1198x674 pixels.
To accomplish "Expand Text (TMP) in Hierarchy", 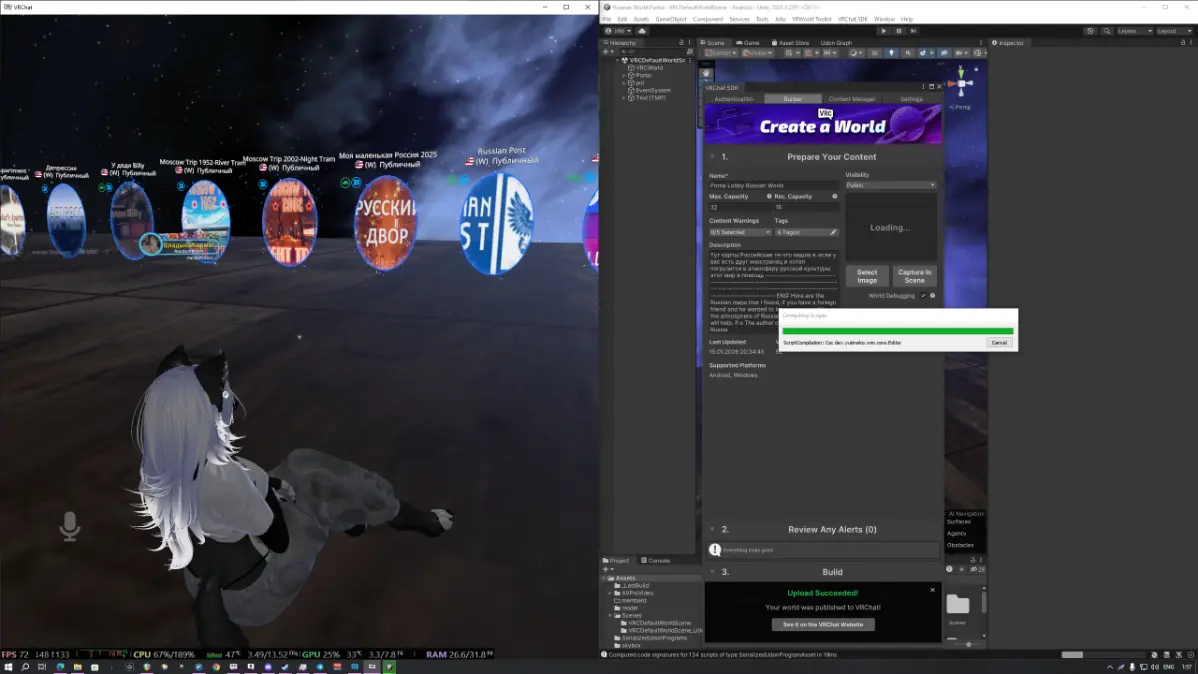I will coord(624,98).
